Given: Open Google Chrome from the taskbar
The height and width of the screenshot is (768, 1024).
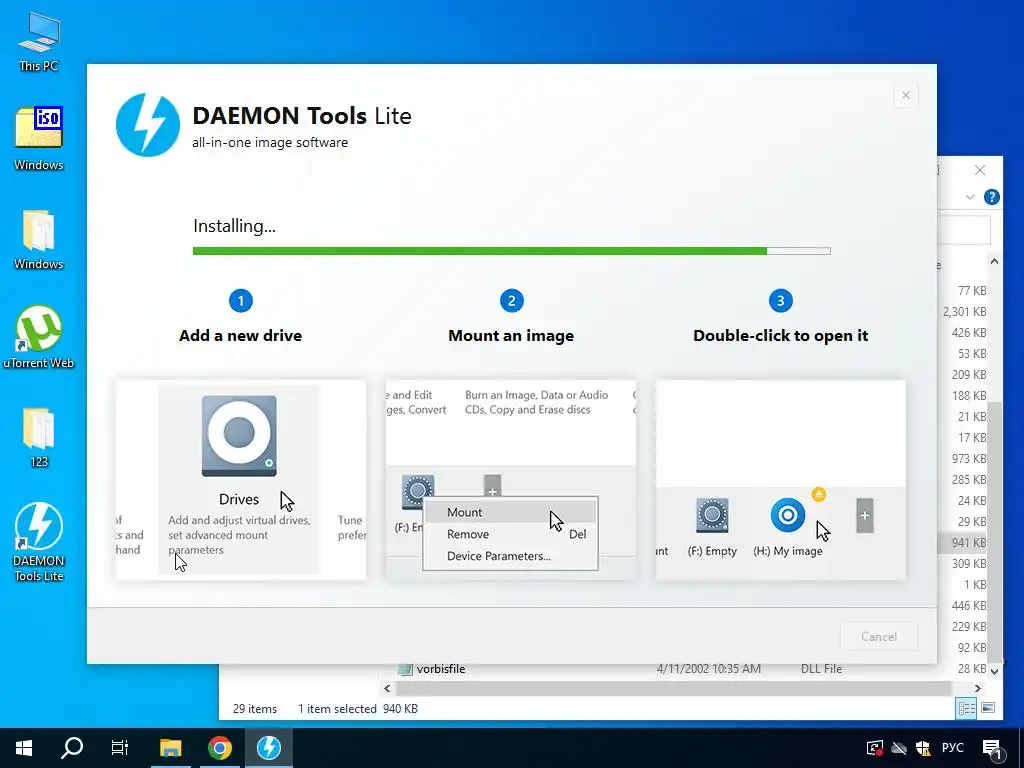Looking at the screenshot, I should coord(220,748).
